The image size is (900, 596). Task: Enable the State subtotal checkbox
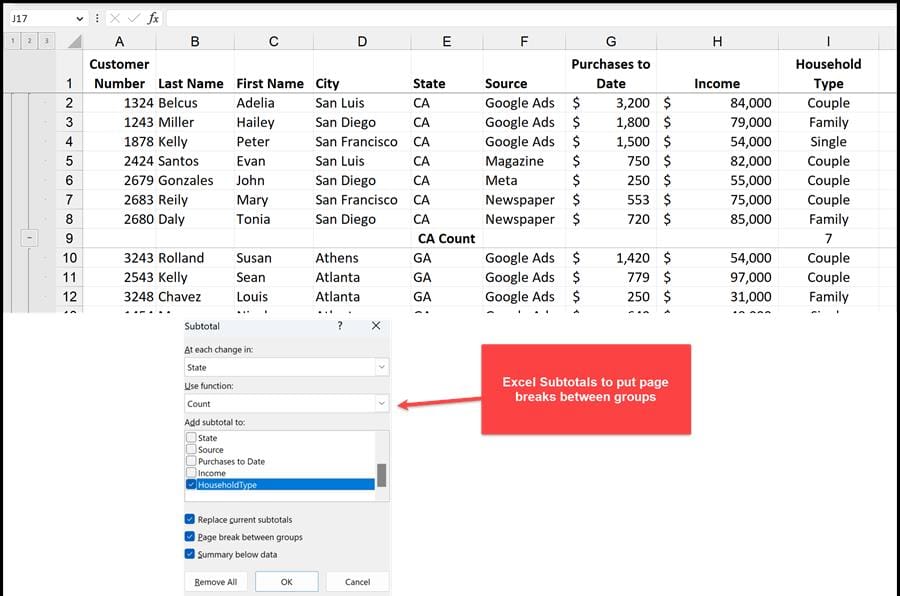192,439
